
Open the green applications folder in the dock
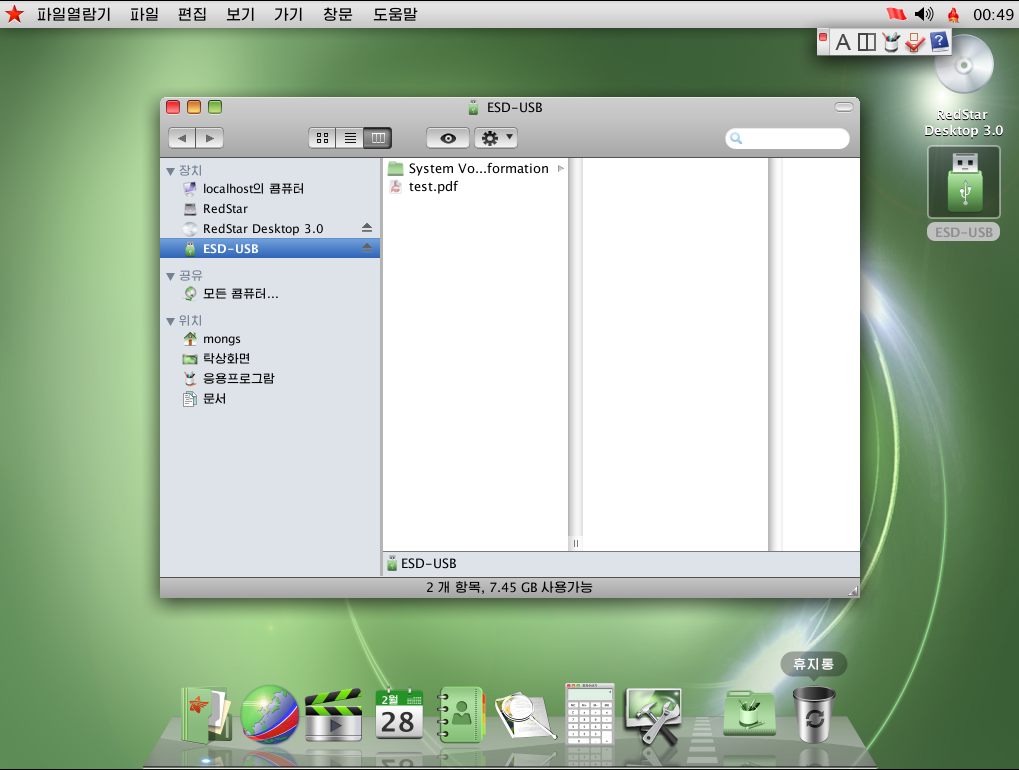(749, 713)
